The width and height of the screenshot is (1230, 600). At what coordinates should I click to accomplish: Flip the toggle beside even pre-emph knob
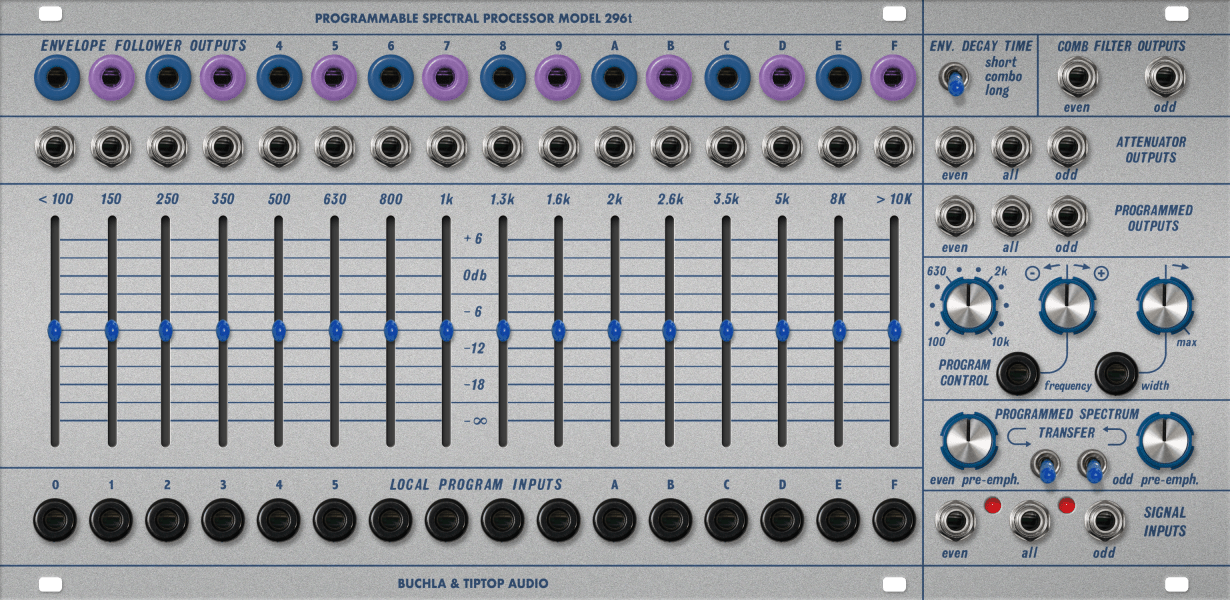(x=1049, y=466)
